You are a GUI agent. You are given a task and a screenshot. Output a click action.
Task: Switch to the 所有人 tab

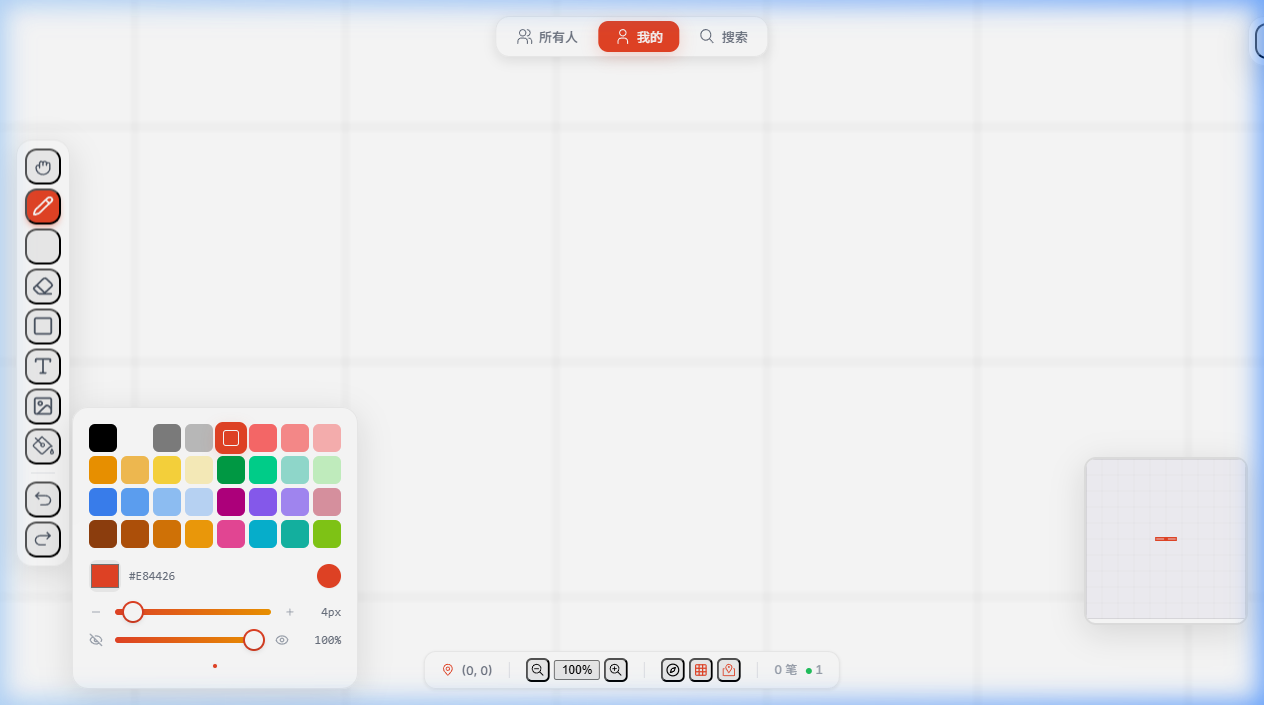[x=547, y=37]
